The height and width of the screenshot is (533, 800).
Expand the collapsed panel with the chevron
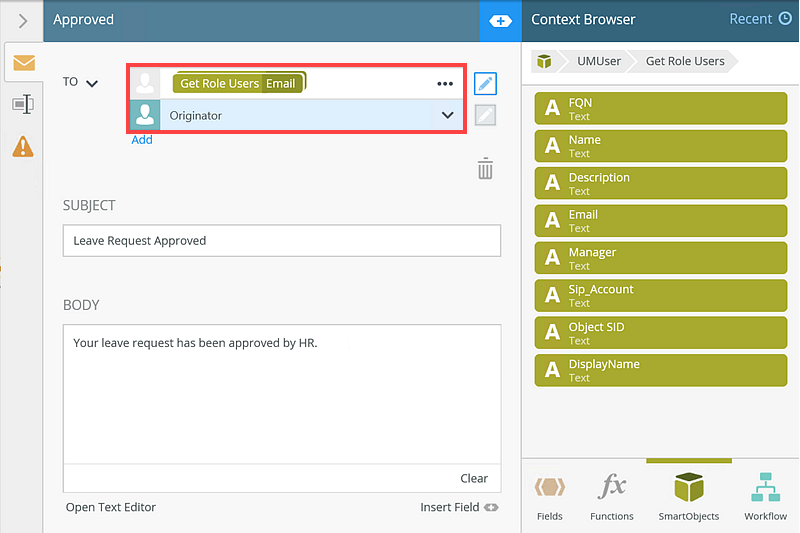click(x=22, y=20)
